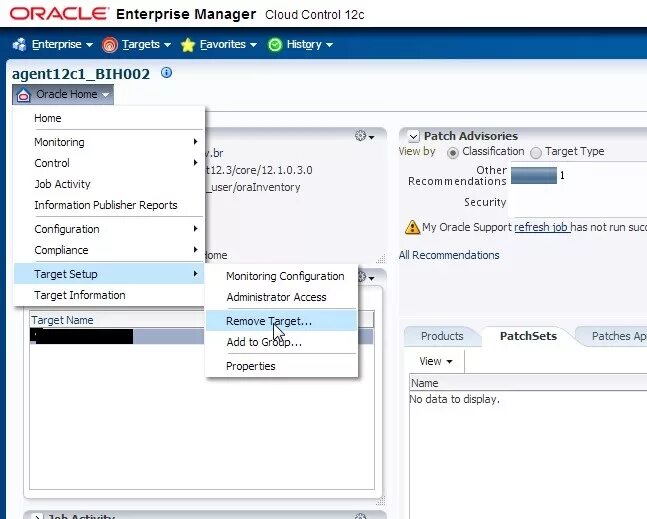Screen dimensions: 647x519
Task: Open Job Activity menu entry
Action: [109, 184]
